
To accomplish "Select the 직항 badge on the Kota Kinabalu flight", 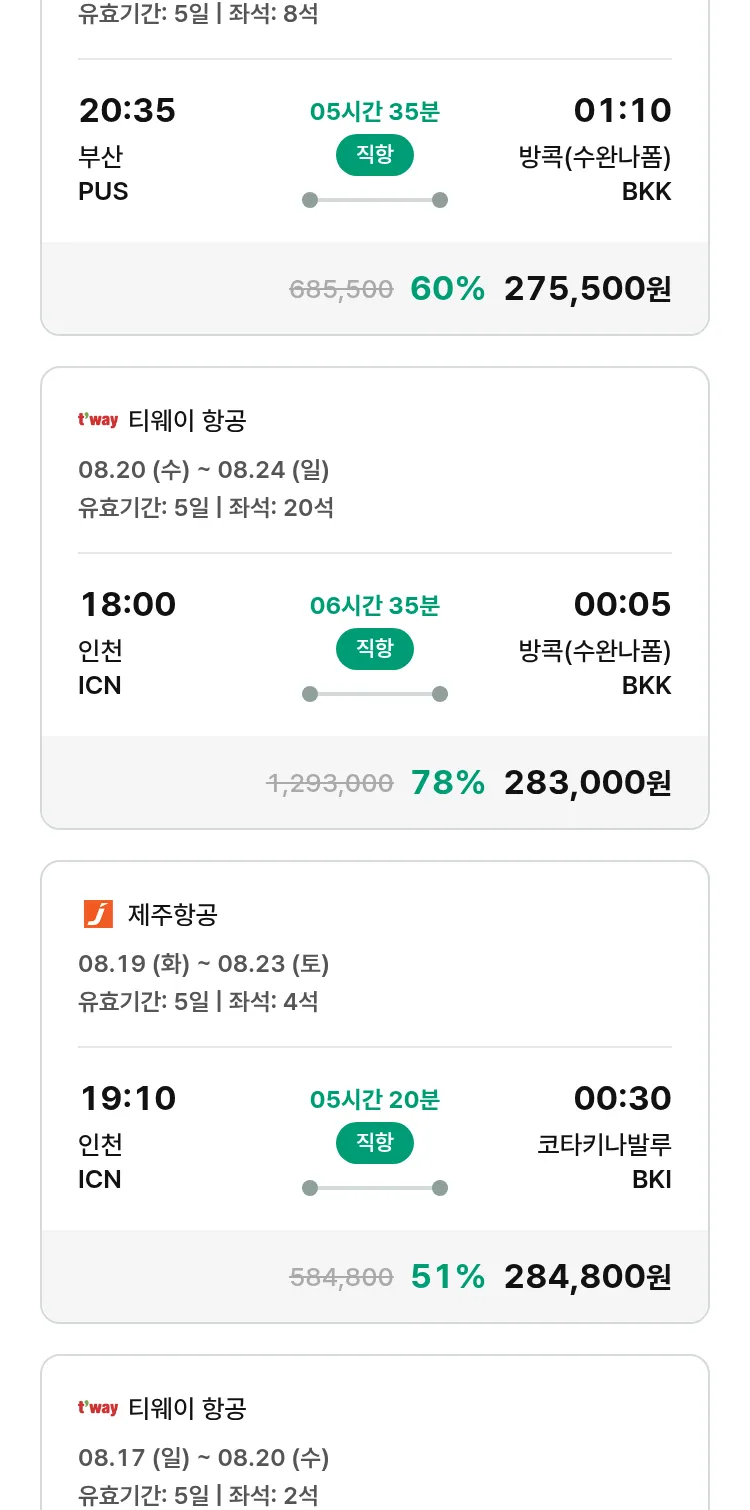I will pos(375,1143).
